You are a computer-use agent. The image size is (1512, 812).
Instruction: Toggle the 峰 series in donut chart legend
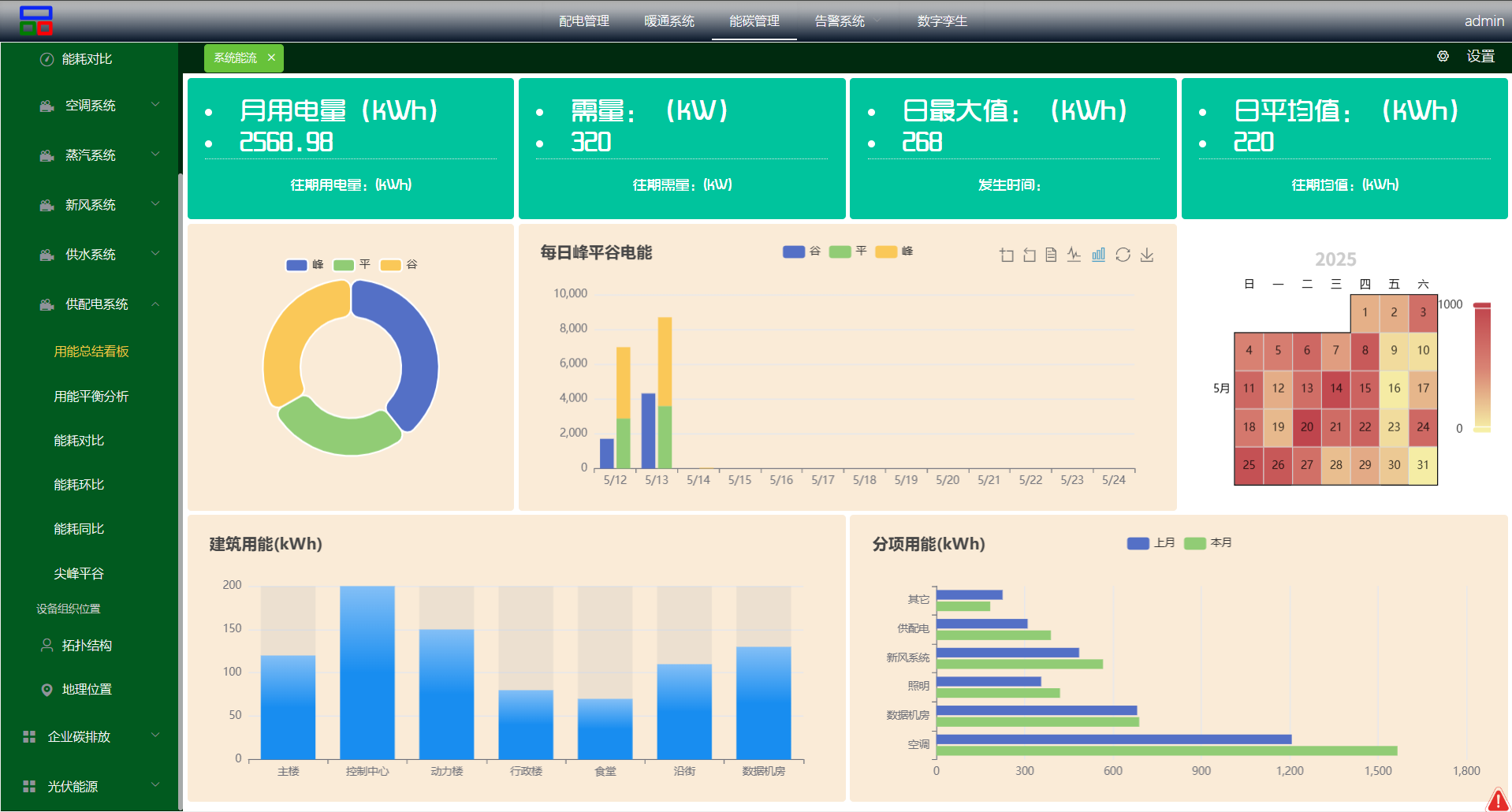click(306, 265)
